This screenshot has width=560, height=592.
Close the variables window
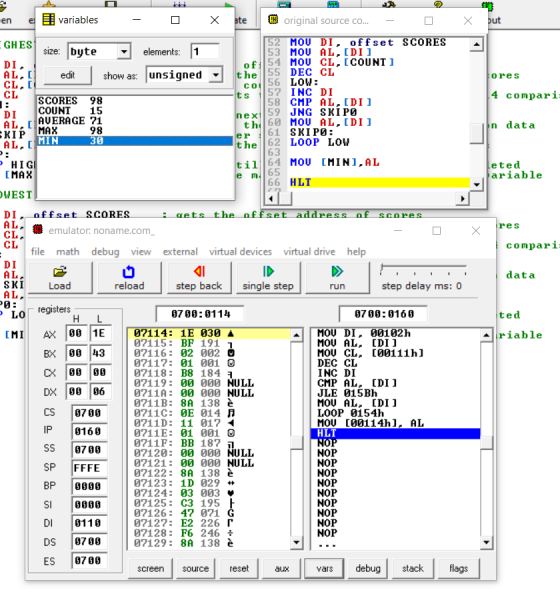click(x=214, y=20)
